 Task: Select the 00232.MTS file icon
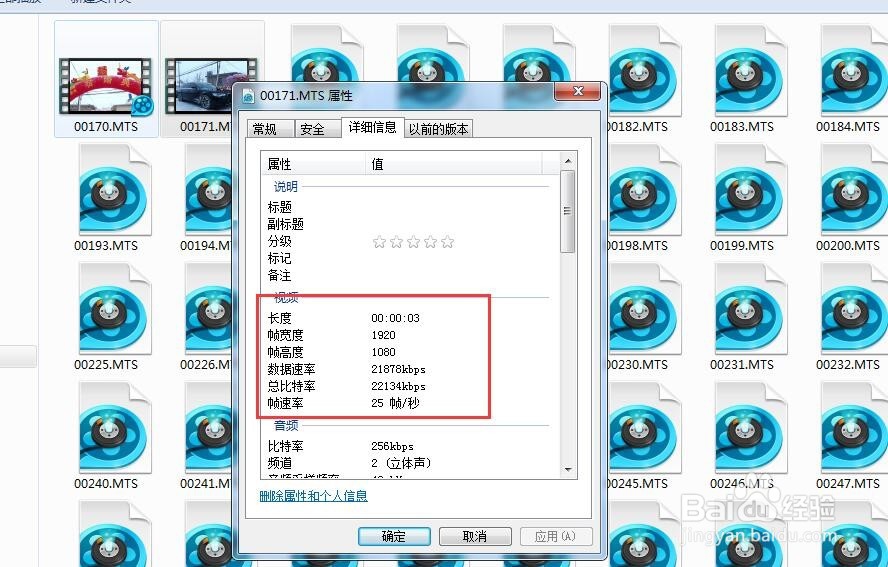pyautogui.click(x=855, y=309)
